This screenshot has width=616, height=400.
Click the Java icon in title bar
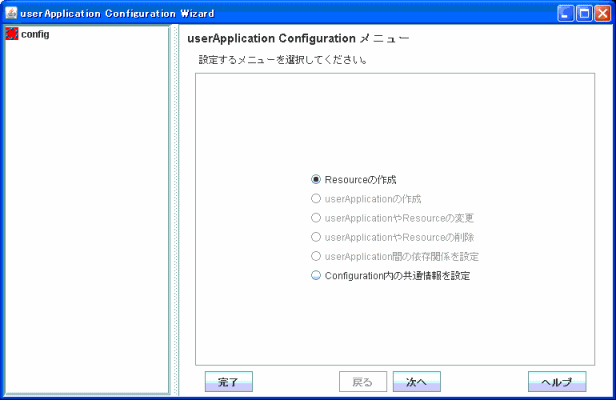[11, 13]
